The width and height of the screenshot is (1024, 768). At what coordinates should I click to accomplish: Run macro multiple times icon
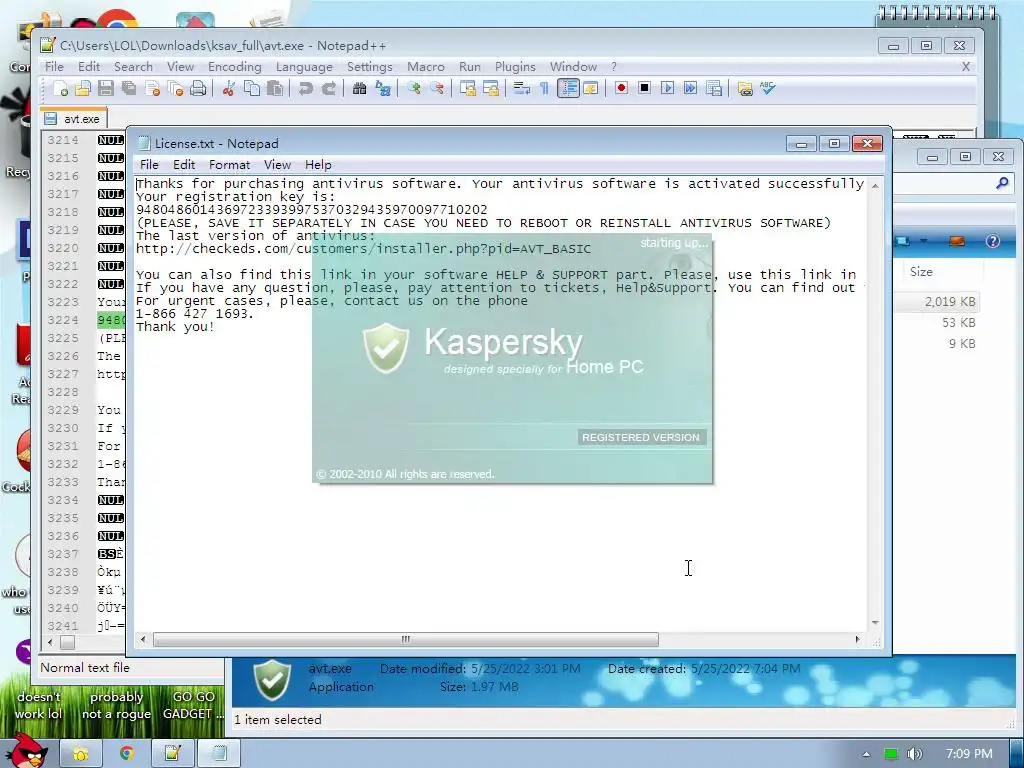[x=690, y=88]
